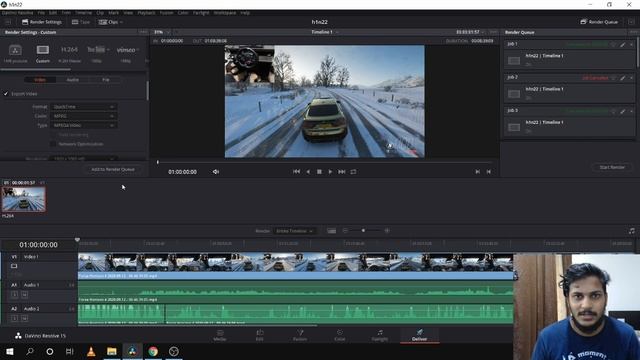Zoom in timeline with plus icon

click(387, 231)
